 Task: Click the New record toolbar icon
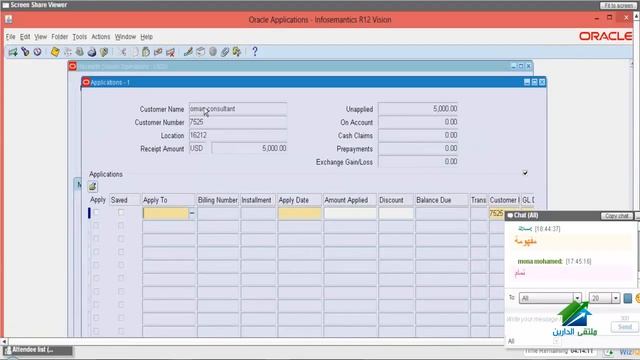pyautogui.click(x=13, y=52)
